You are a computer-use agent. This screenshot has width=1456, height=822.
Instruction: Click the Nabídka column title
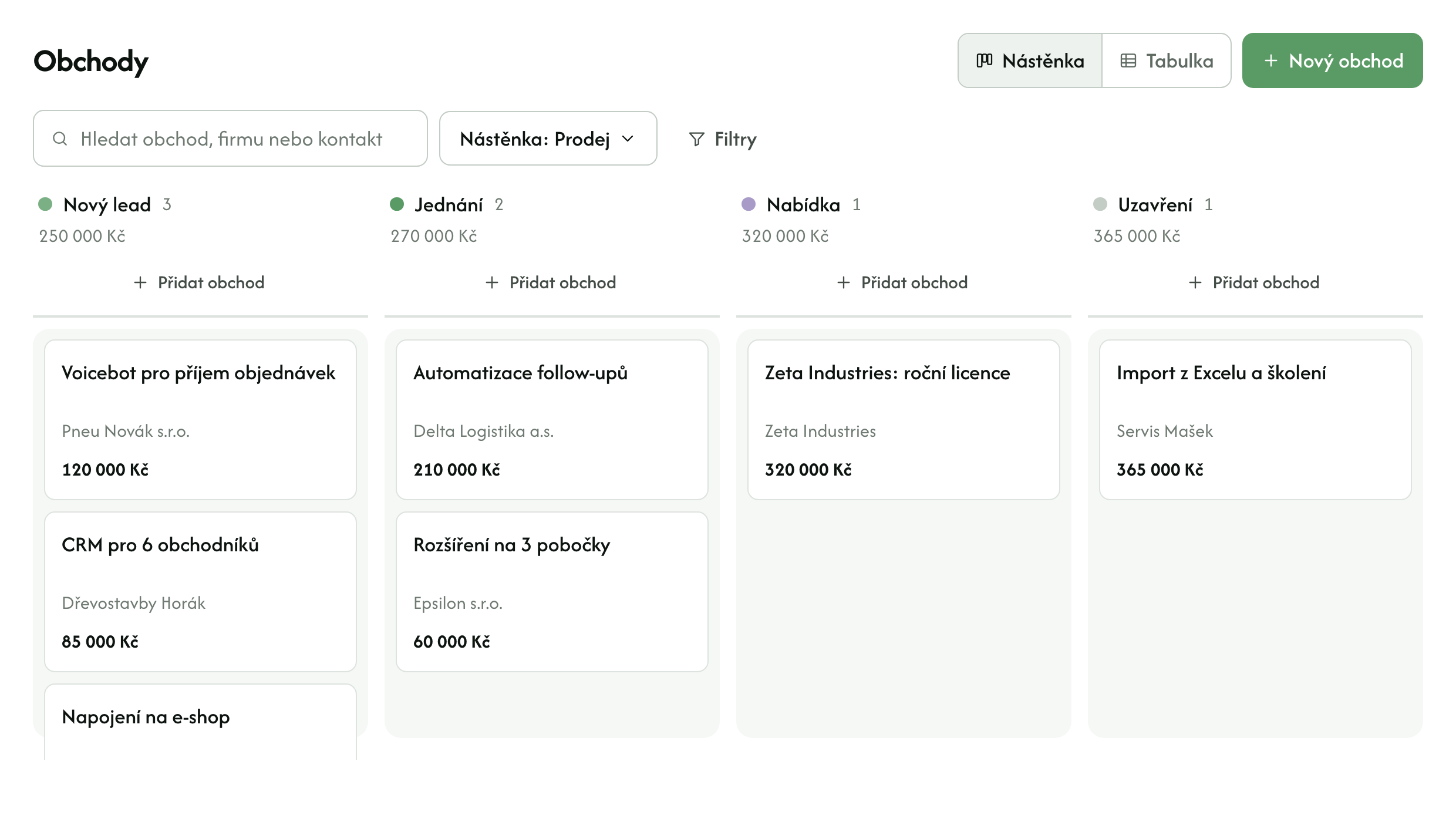[x=803, y=204]
